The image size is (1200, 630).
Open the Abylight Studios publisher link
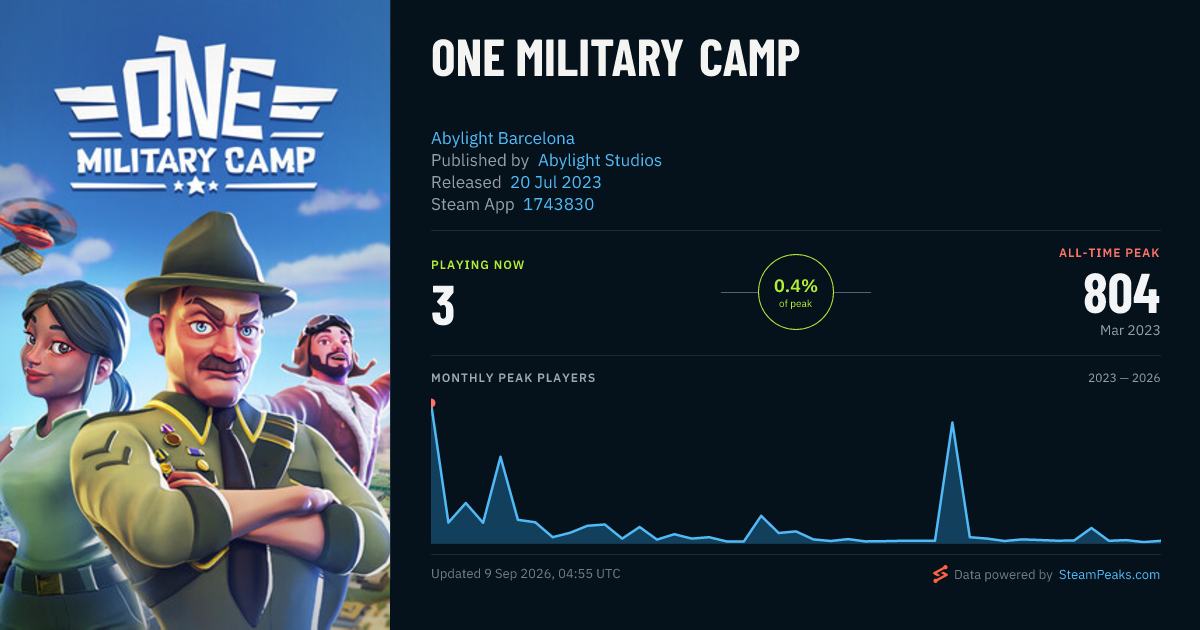600,160
